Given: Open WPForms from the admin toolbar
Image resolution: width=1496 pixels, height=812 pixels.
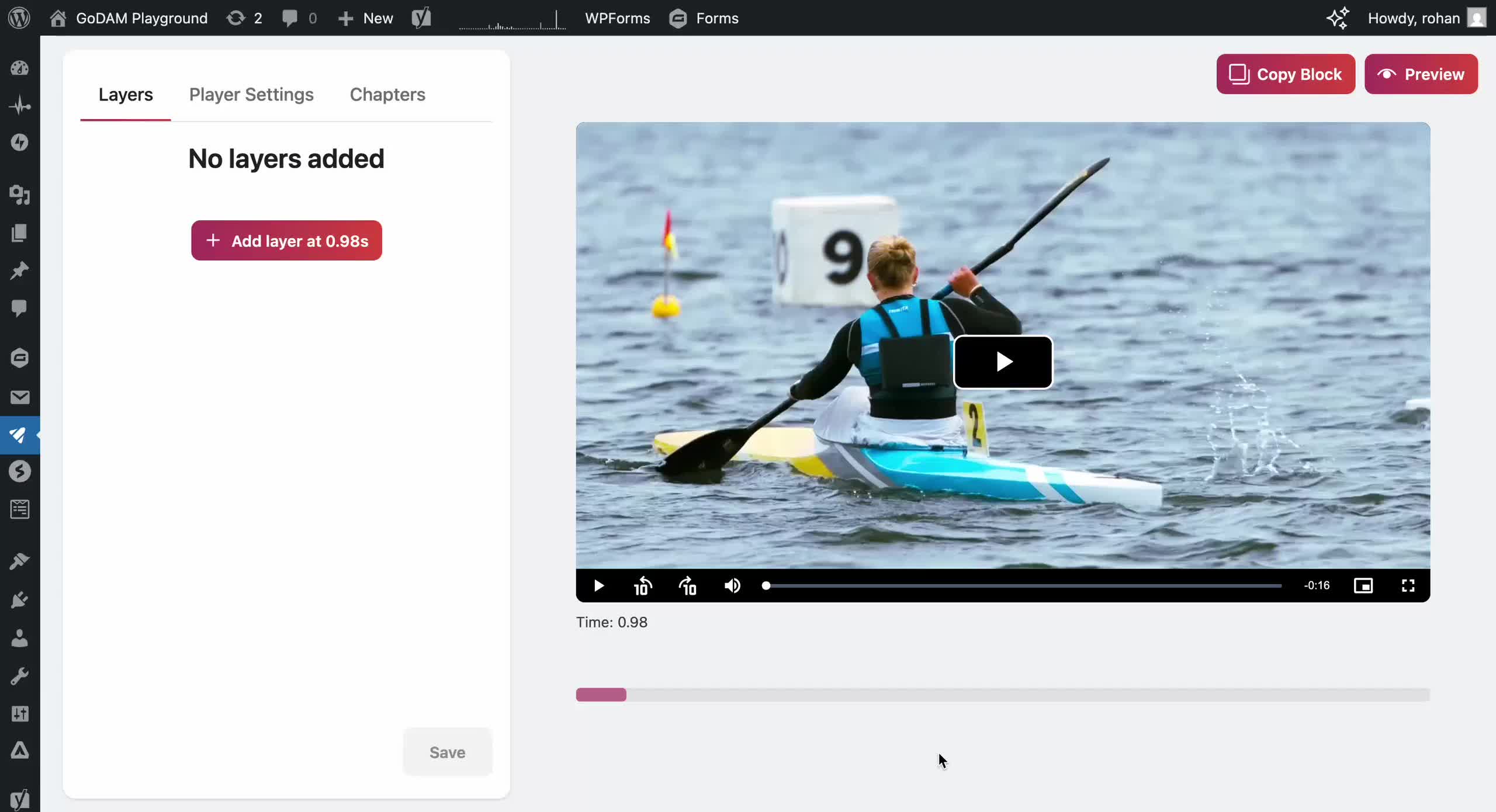Looking at the screenshot, I should coord(617,18).
